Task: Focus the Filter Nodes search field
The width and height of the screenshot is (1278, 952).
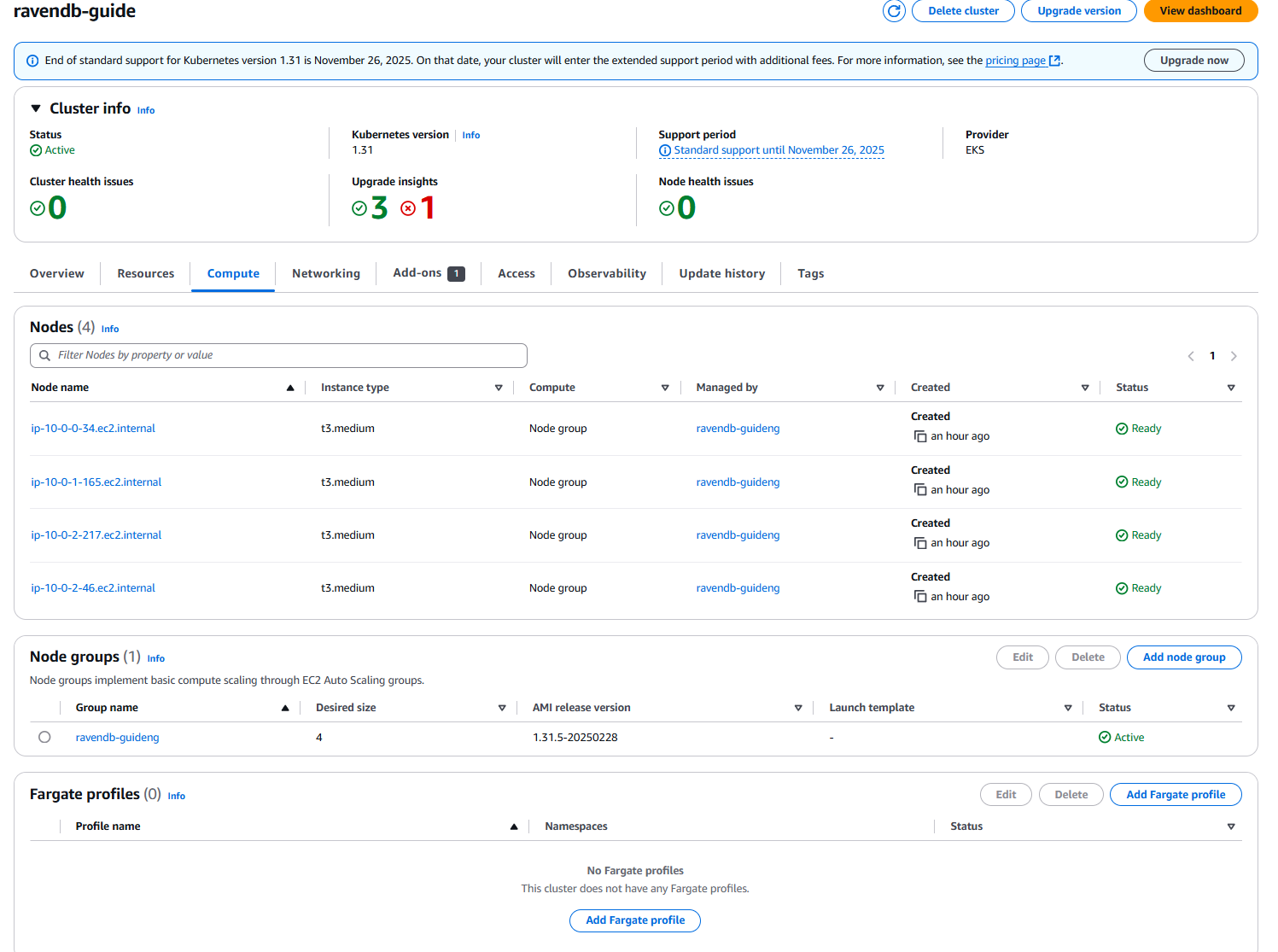Action: click(278, 356)
